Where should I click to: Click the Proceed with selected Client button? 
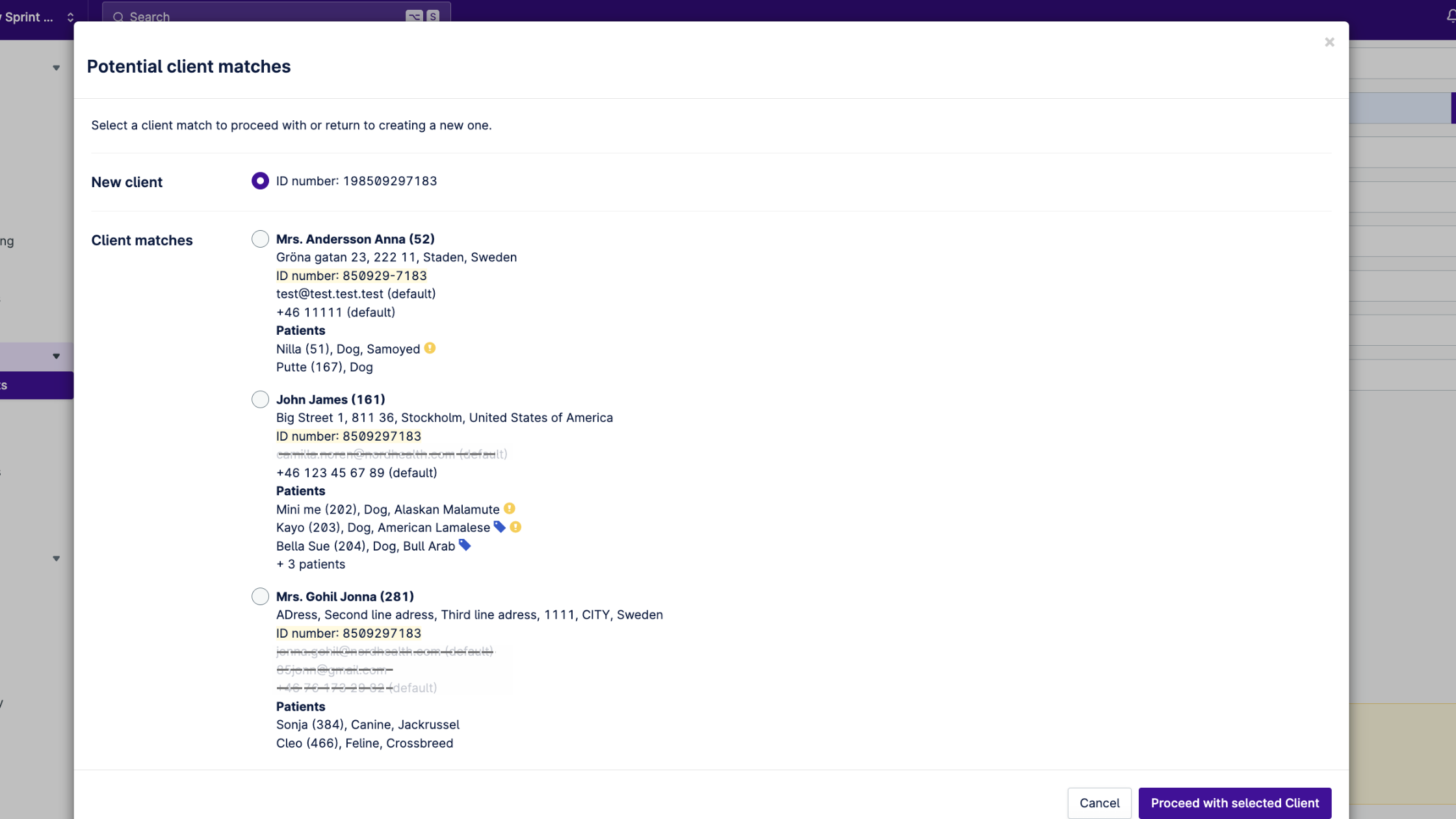[1235, 803]
